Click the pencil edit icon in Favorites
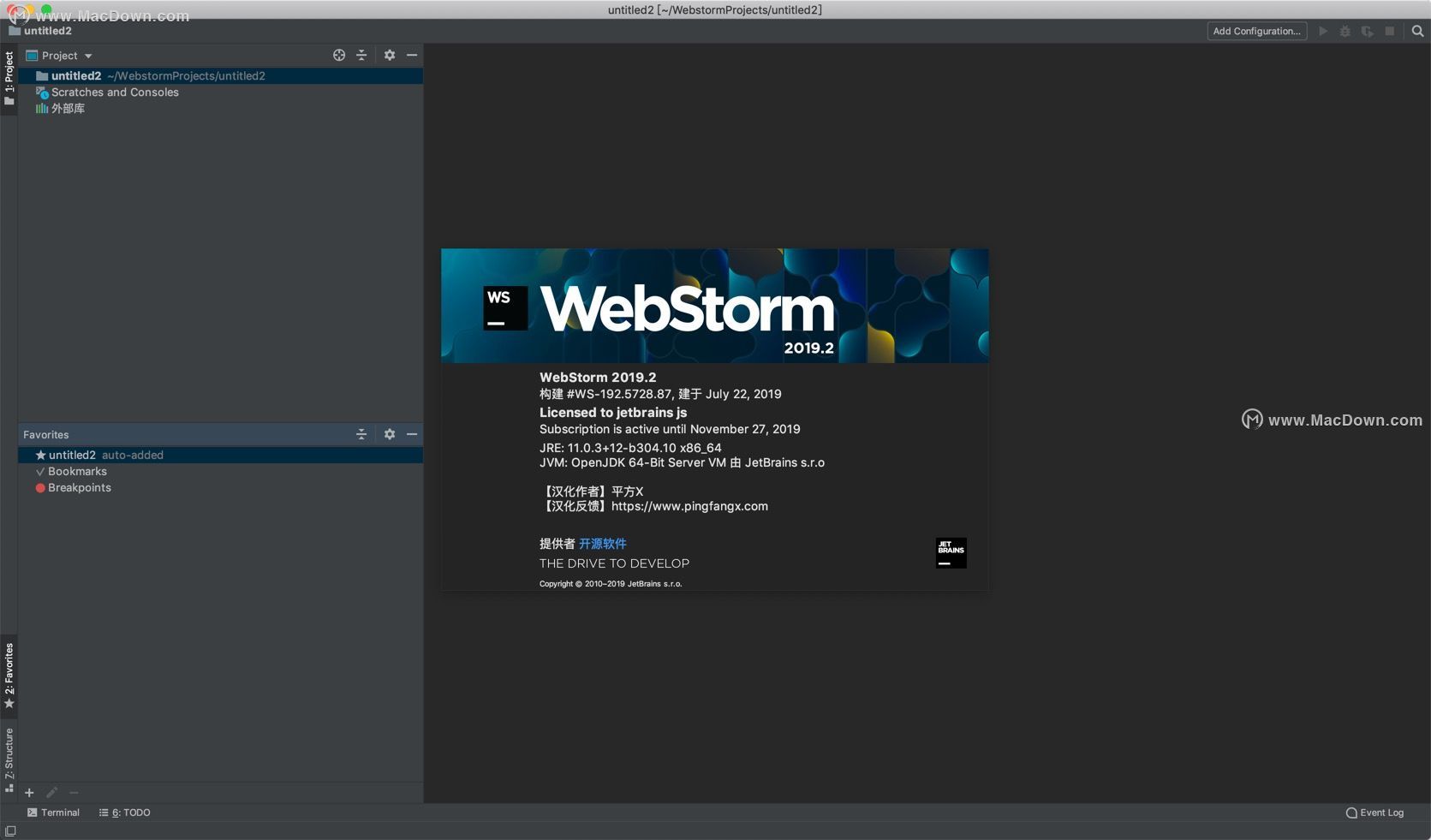The width and height of the screenshot is (1431, 840). [x=51, y=793]
